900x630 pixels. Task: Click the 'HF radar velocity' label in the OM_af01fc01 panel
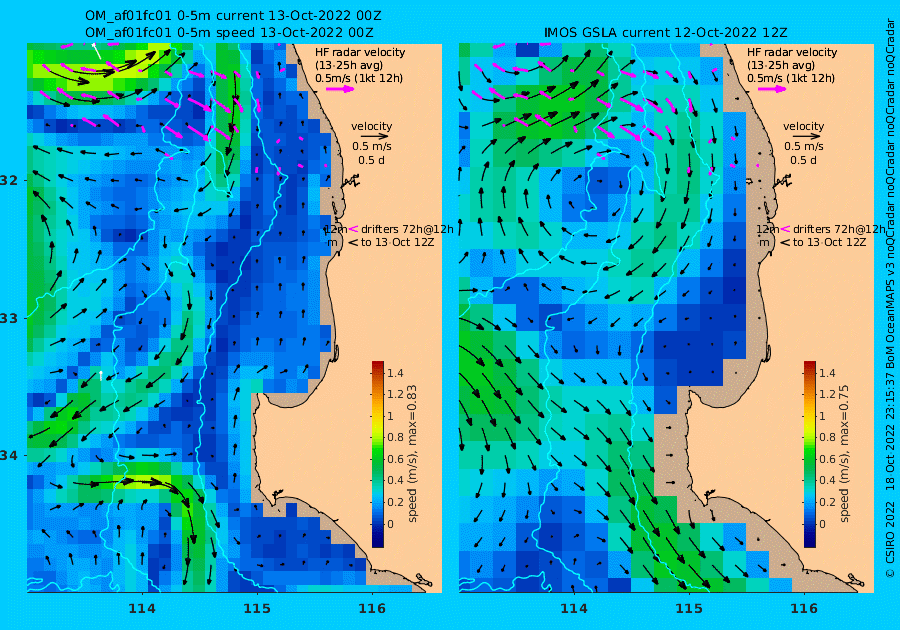pyautogui.click(x=360, y=52)
